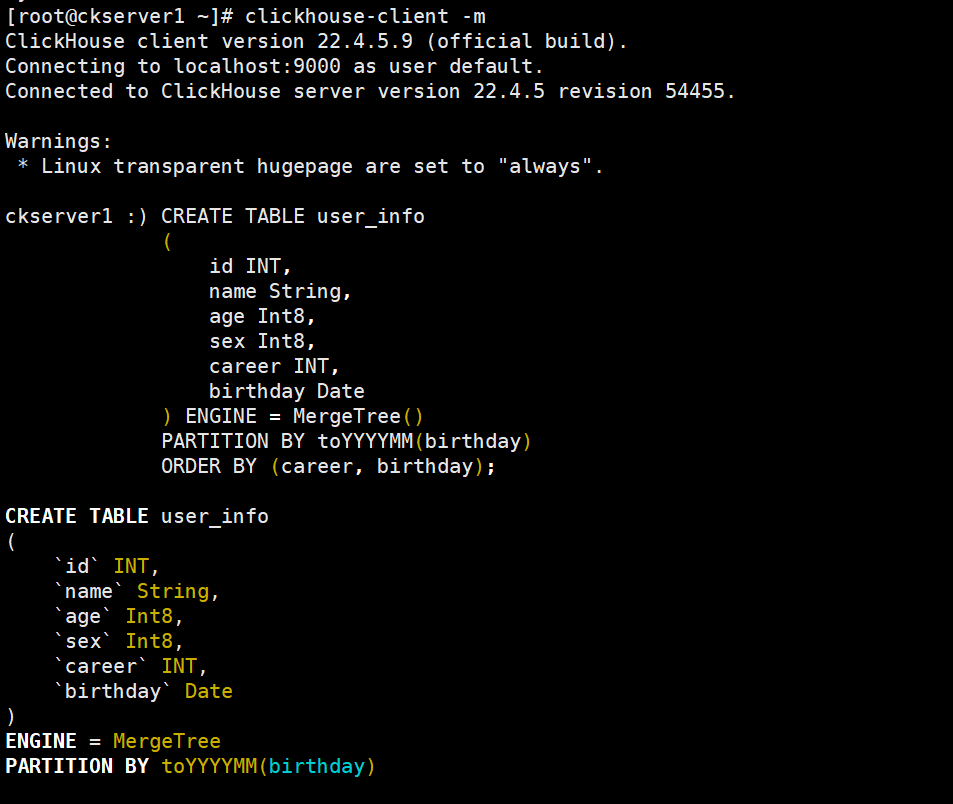953x804 pixels.
Task: Click the yellow "MergeTree" in the echoed ENGINE line
Action: point(166,741)
